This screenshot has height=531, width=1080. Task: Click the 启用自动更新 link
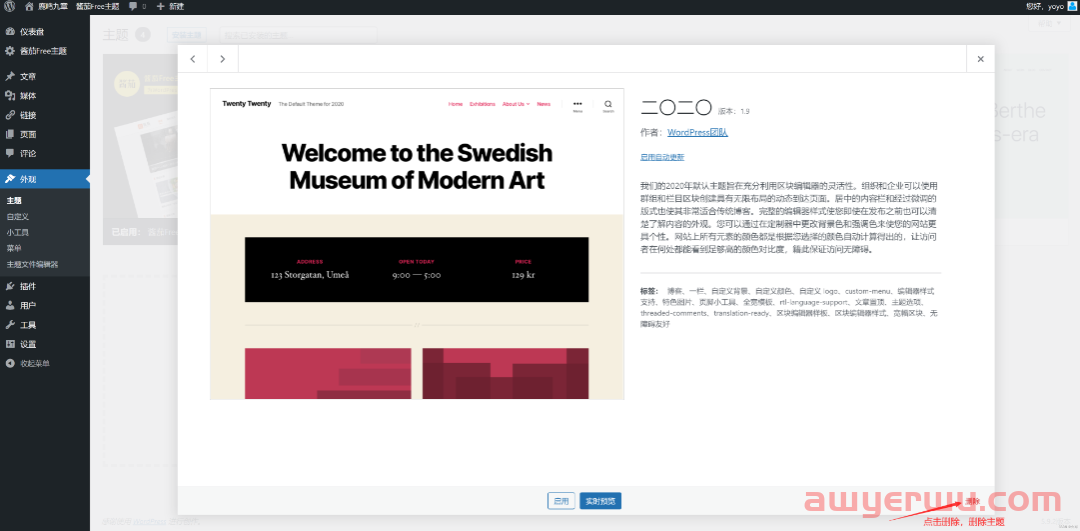[662, 157]
